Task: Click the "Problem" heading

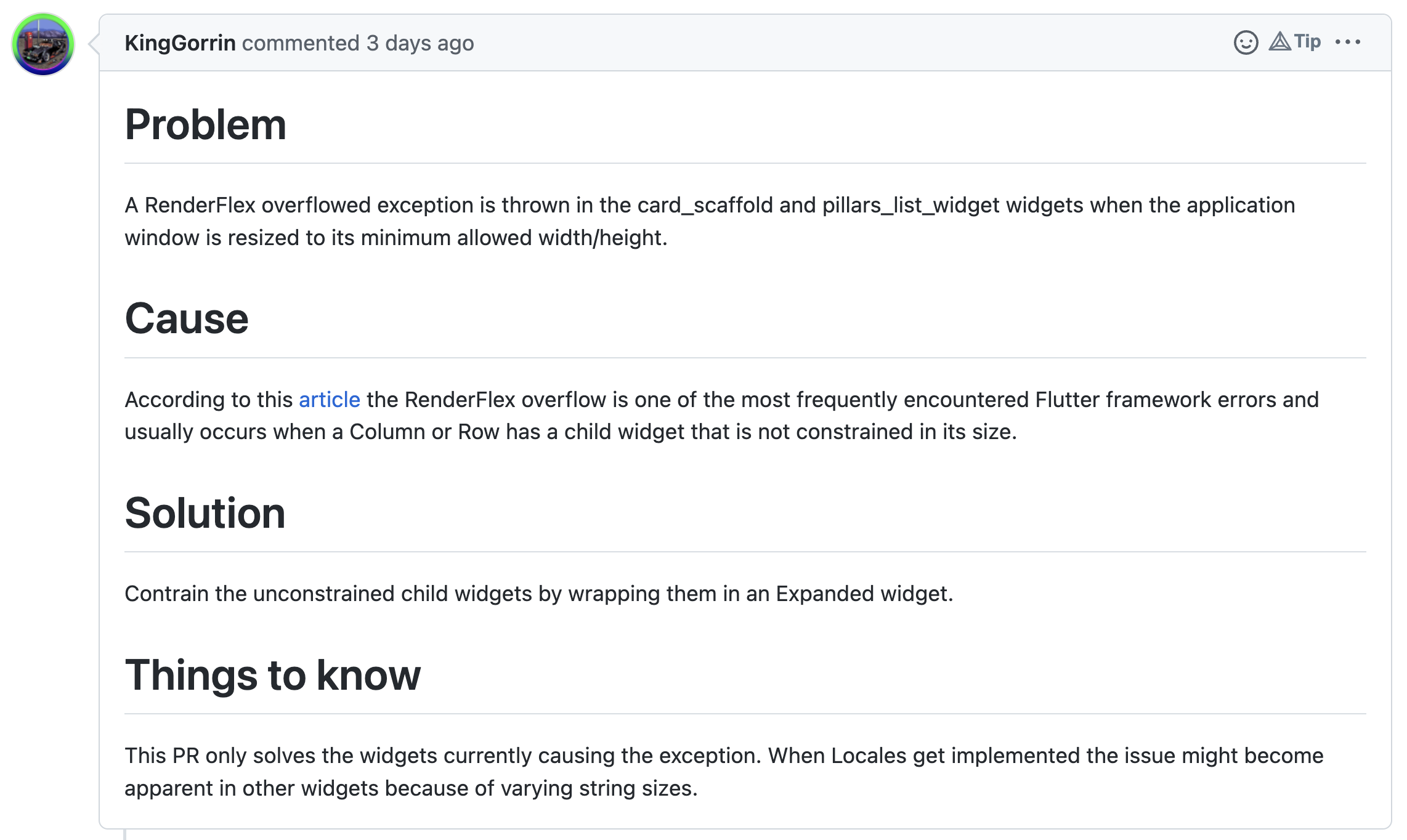Action: click(206, 124)
